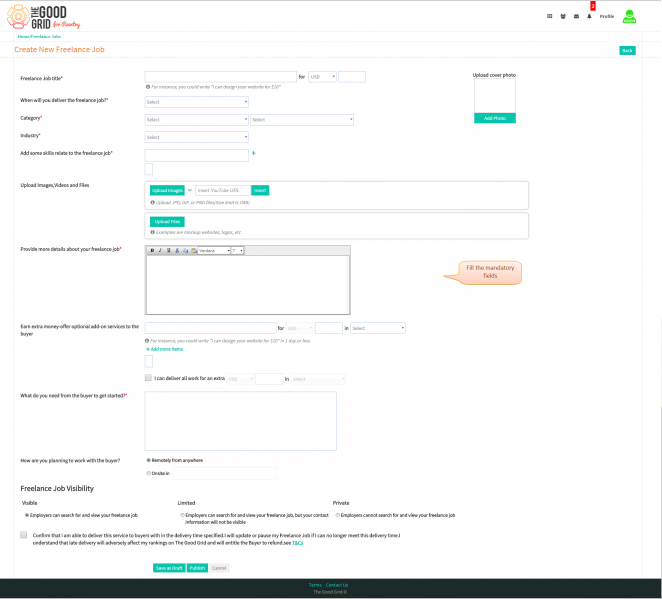Toggle bold in details editor toolbar
662x599 pixels.
coord(152,250)
